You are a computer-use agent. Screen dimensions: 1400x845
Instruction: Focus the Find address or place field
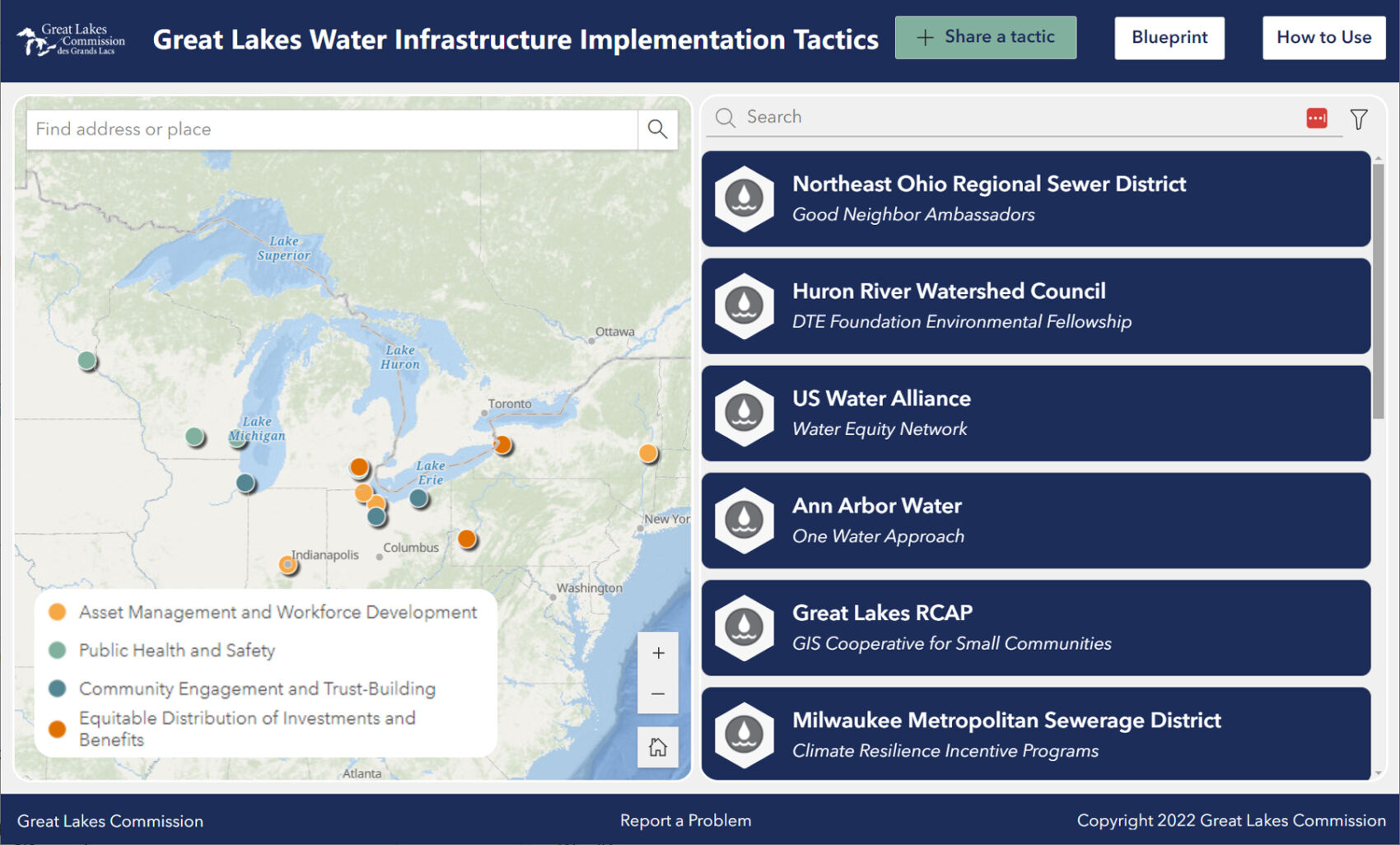pyautogui.click(x=332, y=129)
